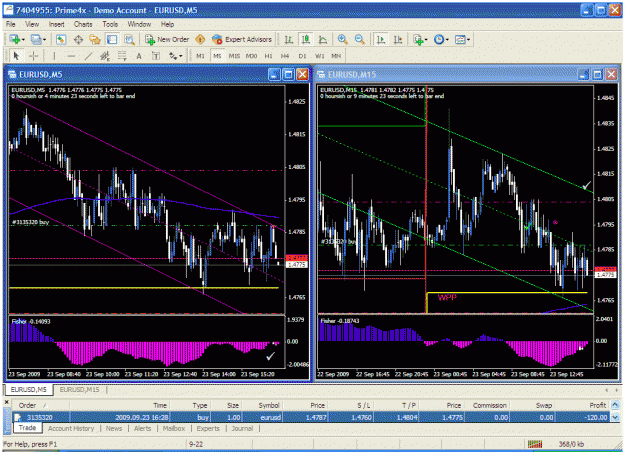Open the Indicators list dropdown

pos(421,39)
